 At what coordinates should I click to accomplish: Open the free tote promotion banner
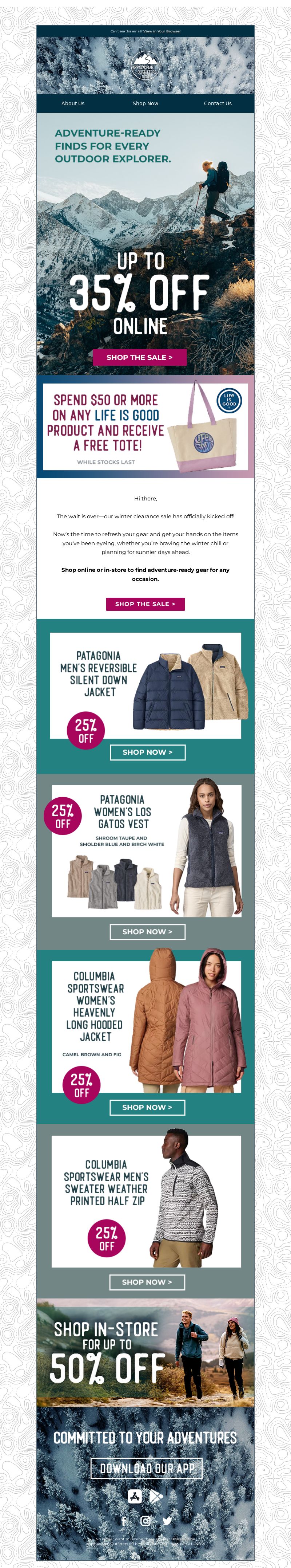(145, 427)
